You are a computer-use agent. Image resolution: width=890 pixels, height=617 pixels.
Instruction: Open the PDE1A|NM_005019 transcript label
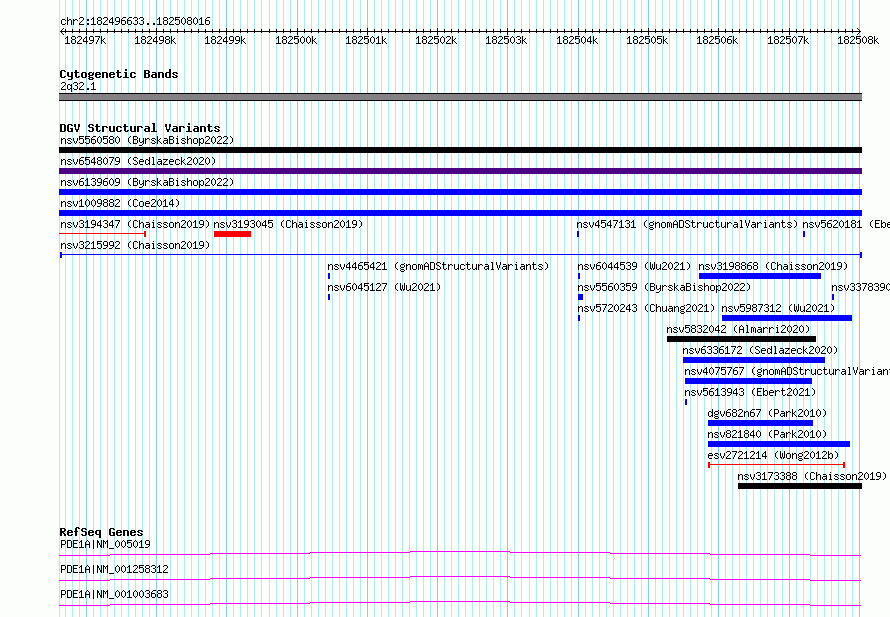point(105,544)
